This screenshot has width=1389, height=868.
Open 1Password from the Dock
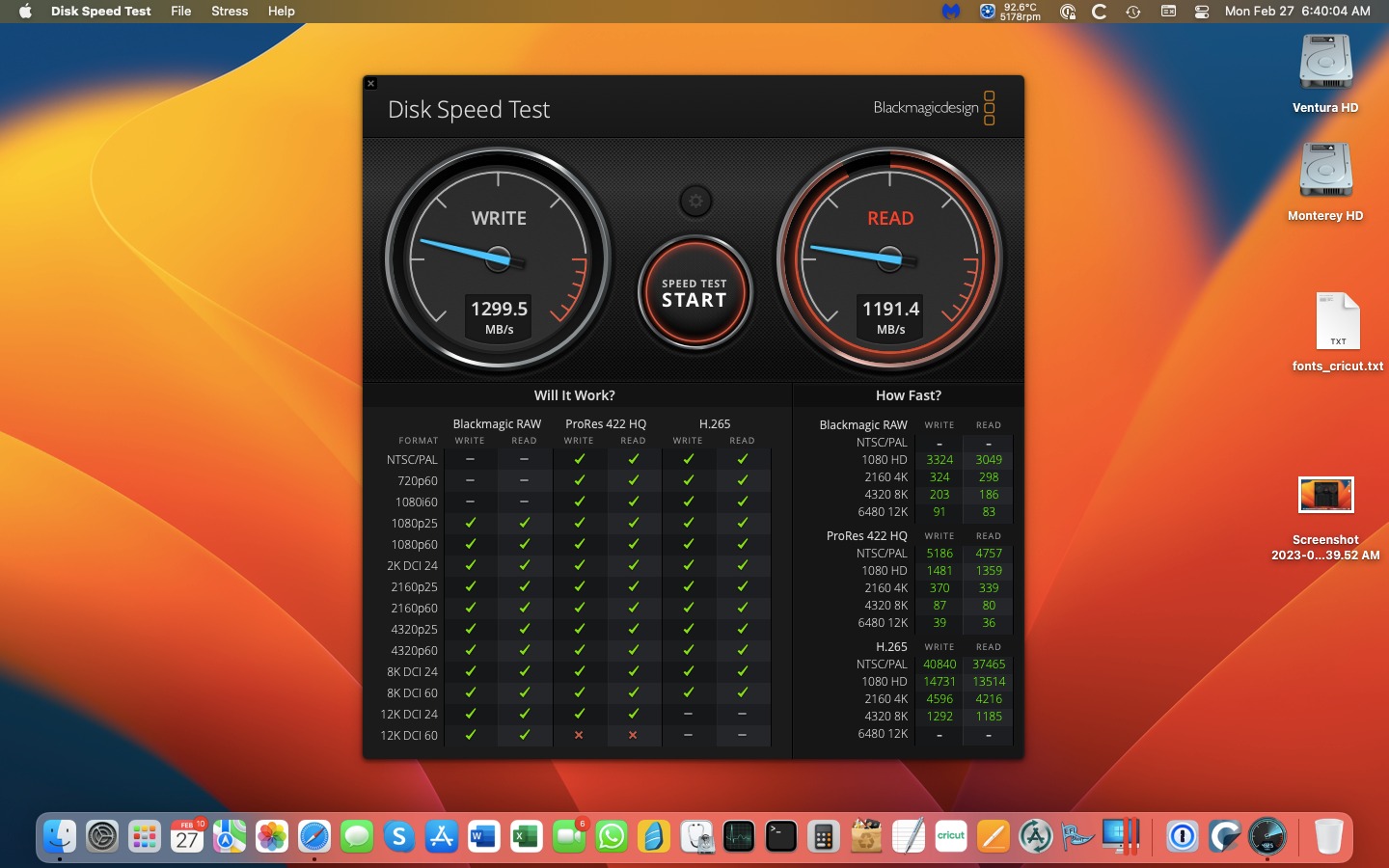pos(1183,836)
